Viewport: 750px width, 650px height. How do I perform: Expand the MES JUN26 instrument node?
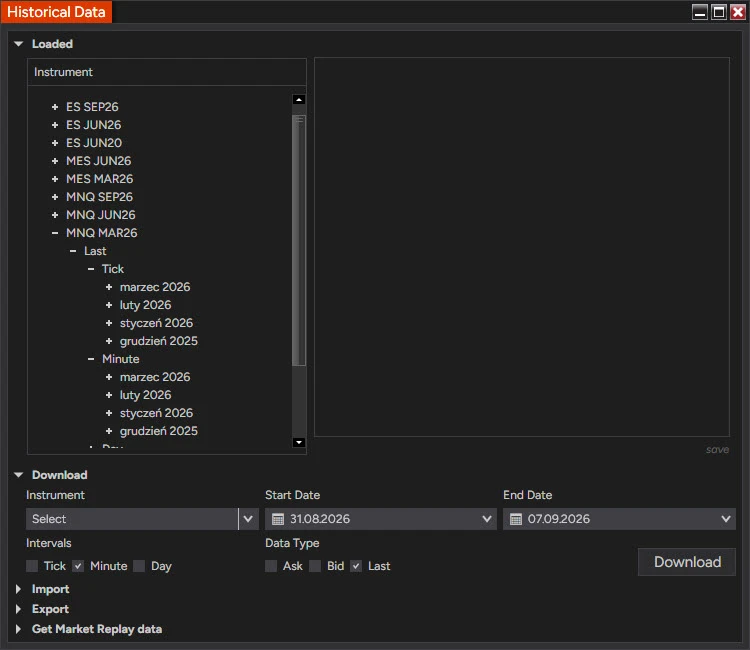tap(55, 161)
